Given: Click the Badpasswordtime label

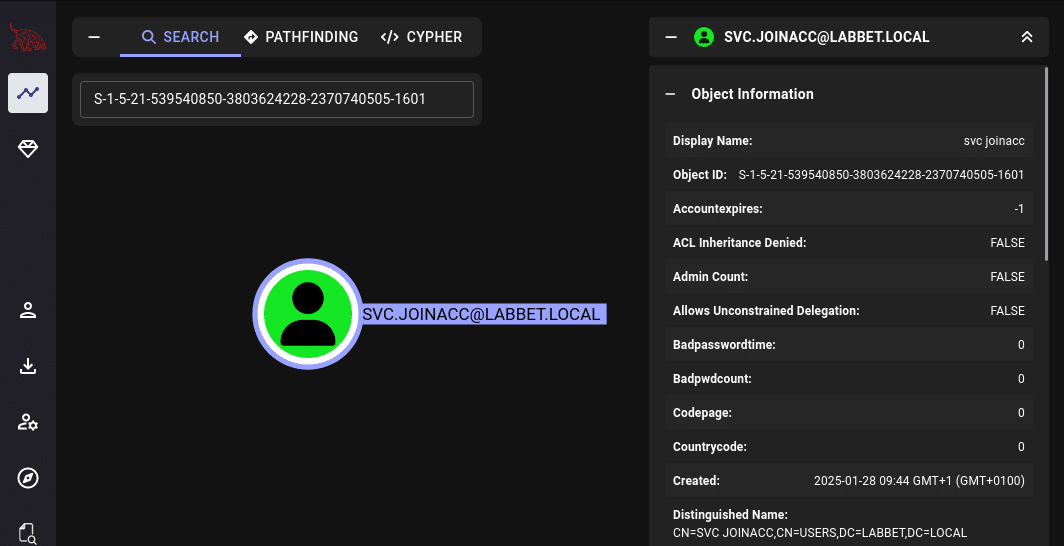Looking at the screenshot, I should 724,345.
